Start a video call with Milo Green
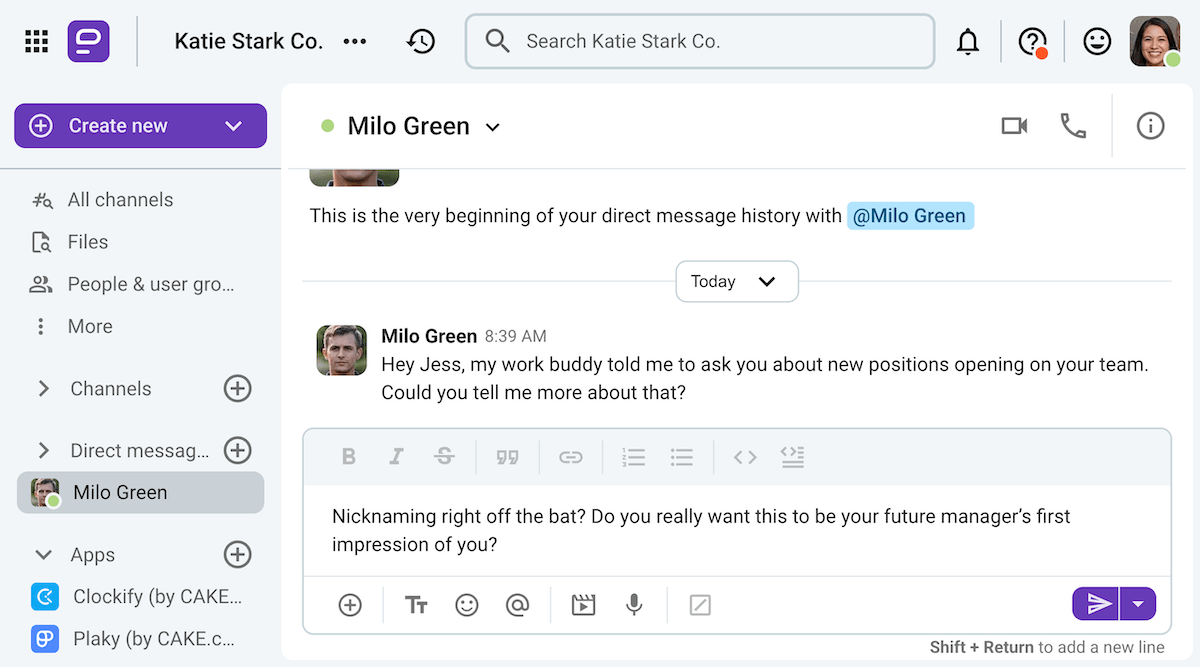 tap(1014, 126)
